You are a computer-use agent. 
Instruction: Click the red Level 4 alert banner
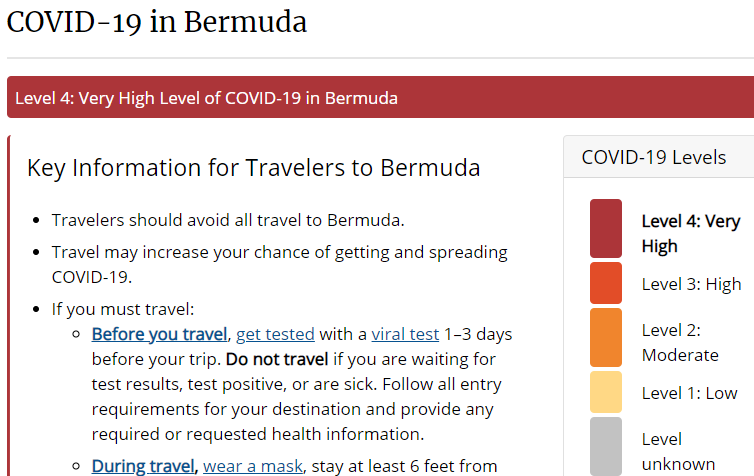[380, 98]
